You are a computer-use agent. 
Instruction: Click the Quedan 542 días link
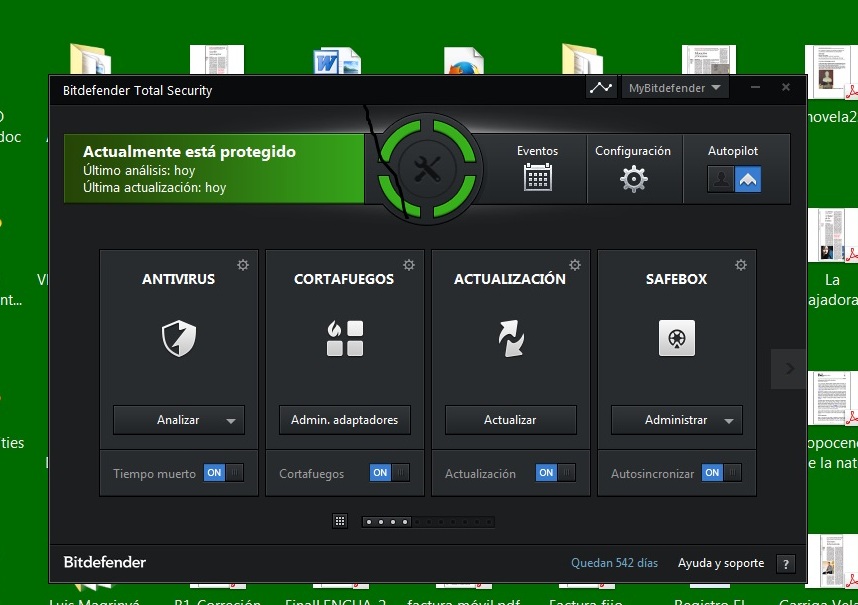(x=614, y=563)
